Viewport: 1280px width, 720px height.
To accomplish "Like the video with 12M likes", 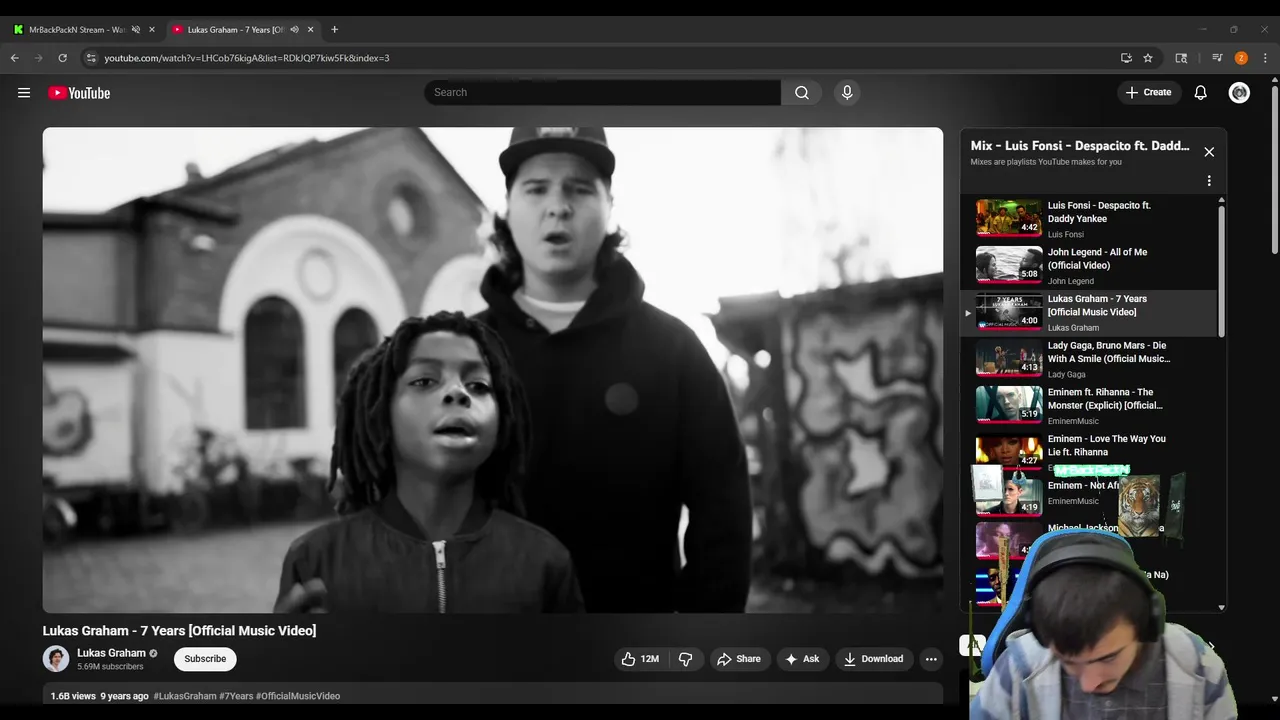I will tap(640, 659).
